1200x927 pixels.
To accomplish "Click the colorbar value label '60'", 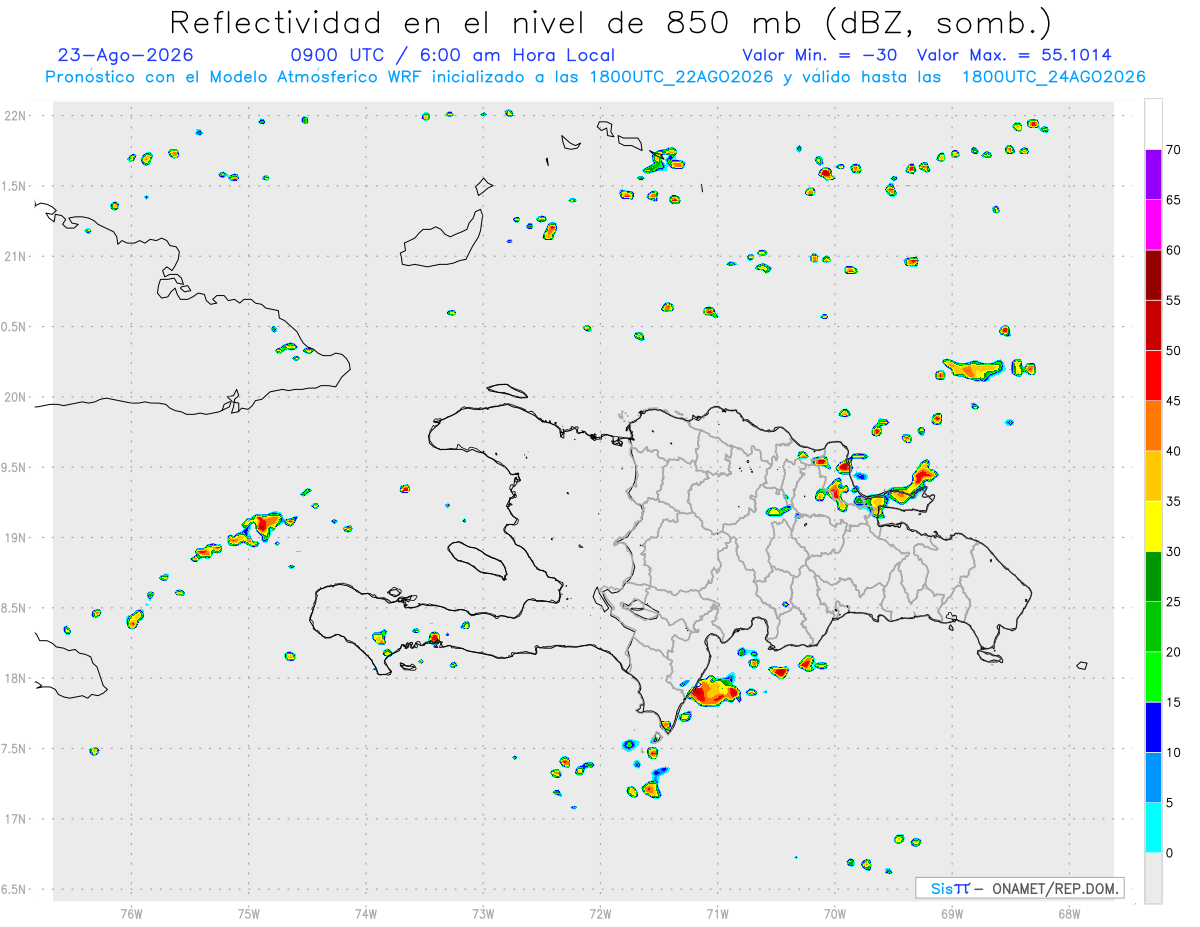I will [x=1174, y=250].
